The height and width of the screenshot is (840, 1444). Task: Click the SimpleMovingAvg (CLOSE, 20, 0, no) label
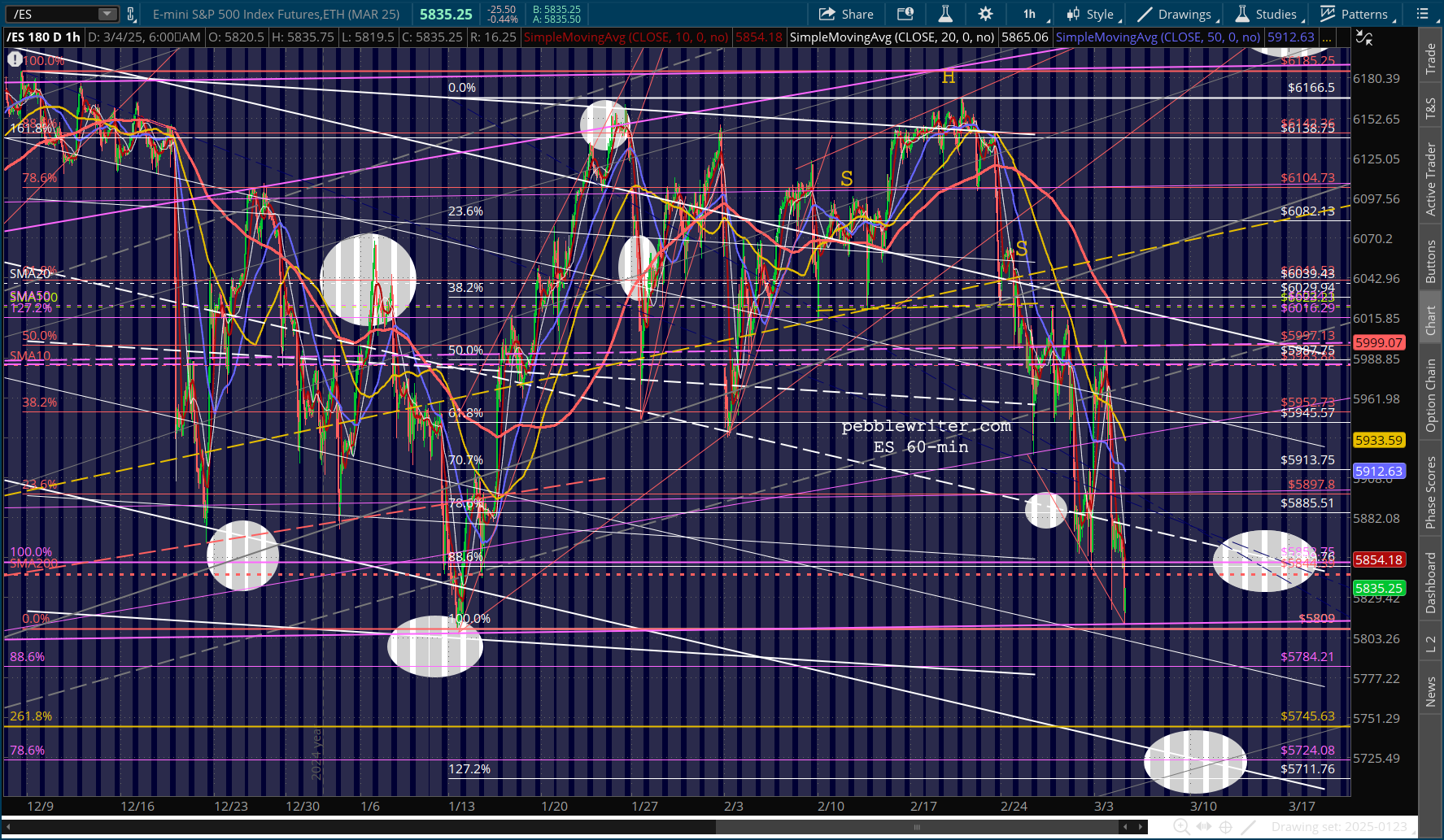point(892,37)
